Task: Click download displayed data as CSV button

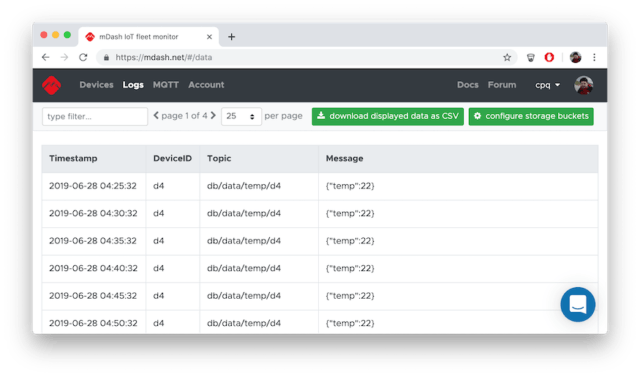Action: [x=388, y=116]
